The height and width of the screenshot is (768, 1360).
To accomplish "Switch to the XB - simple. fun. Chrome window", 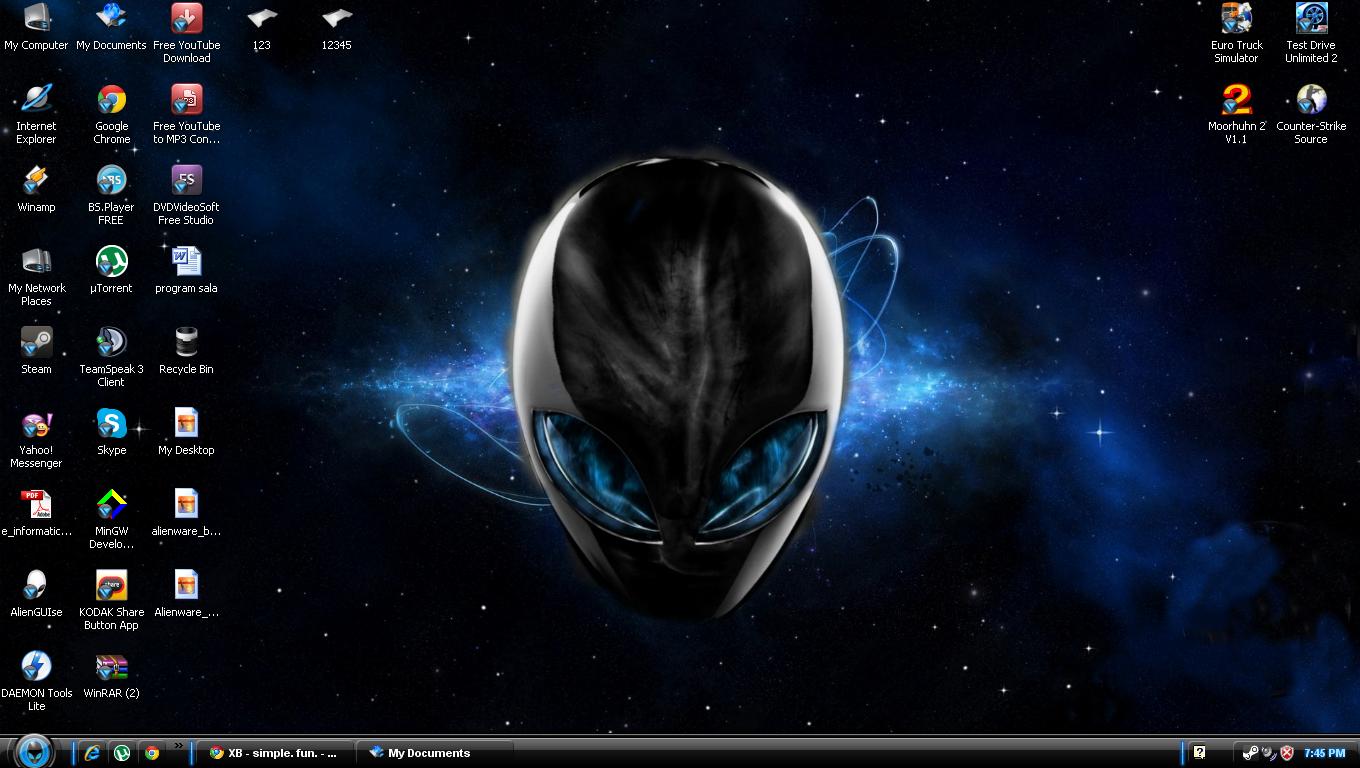I will pyautogui.click(x=275, y=753).
